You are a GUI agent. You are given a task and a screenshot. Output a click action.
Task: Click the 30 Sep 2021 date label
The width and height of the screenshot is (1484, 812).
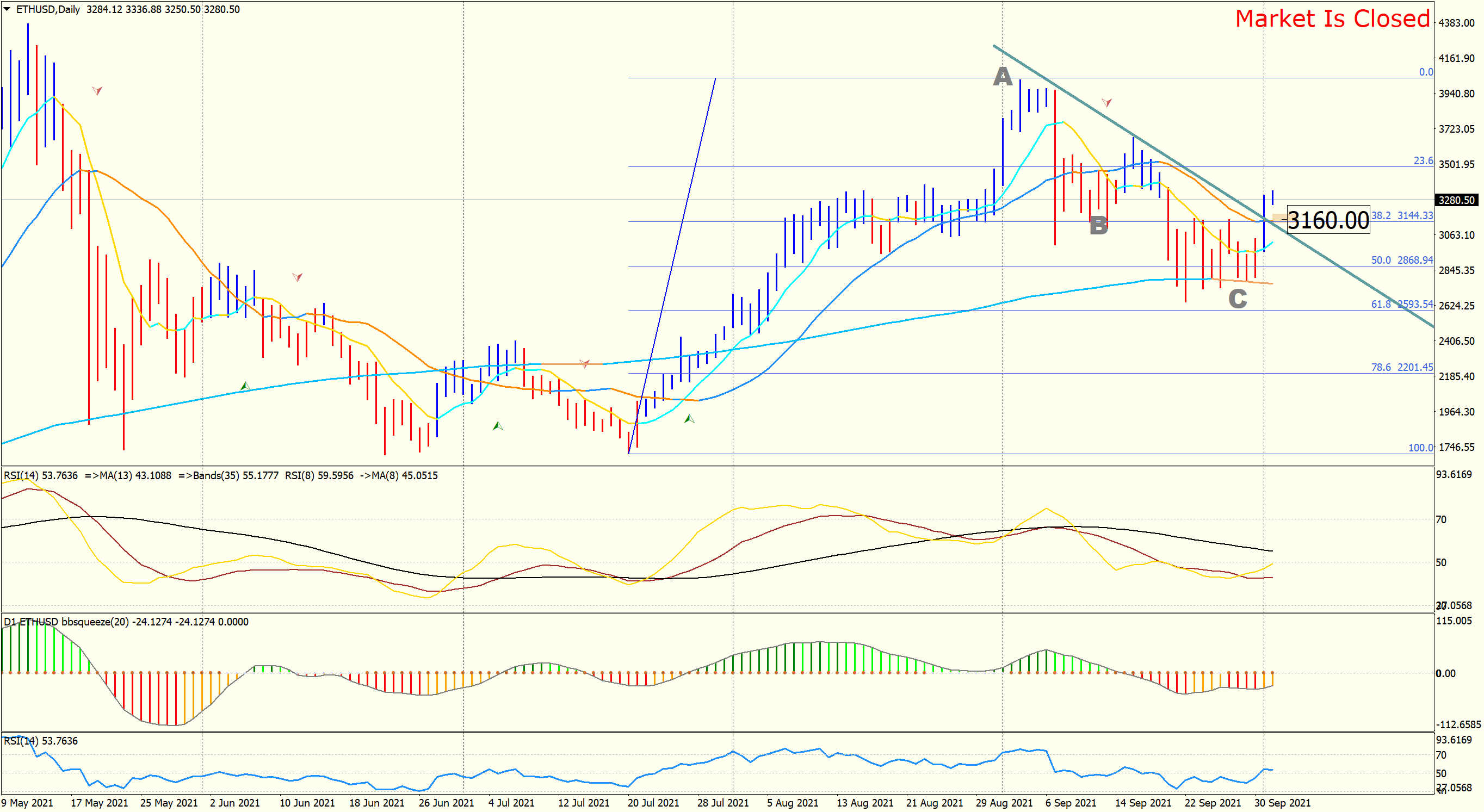point(1282,803)
